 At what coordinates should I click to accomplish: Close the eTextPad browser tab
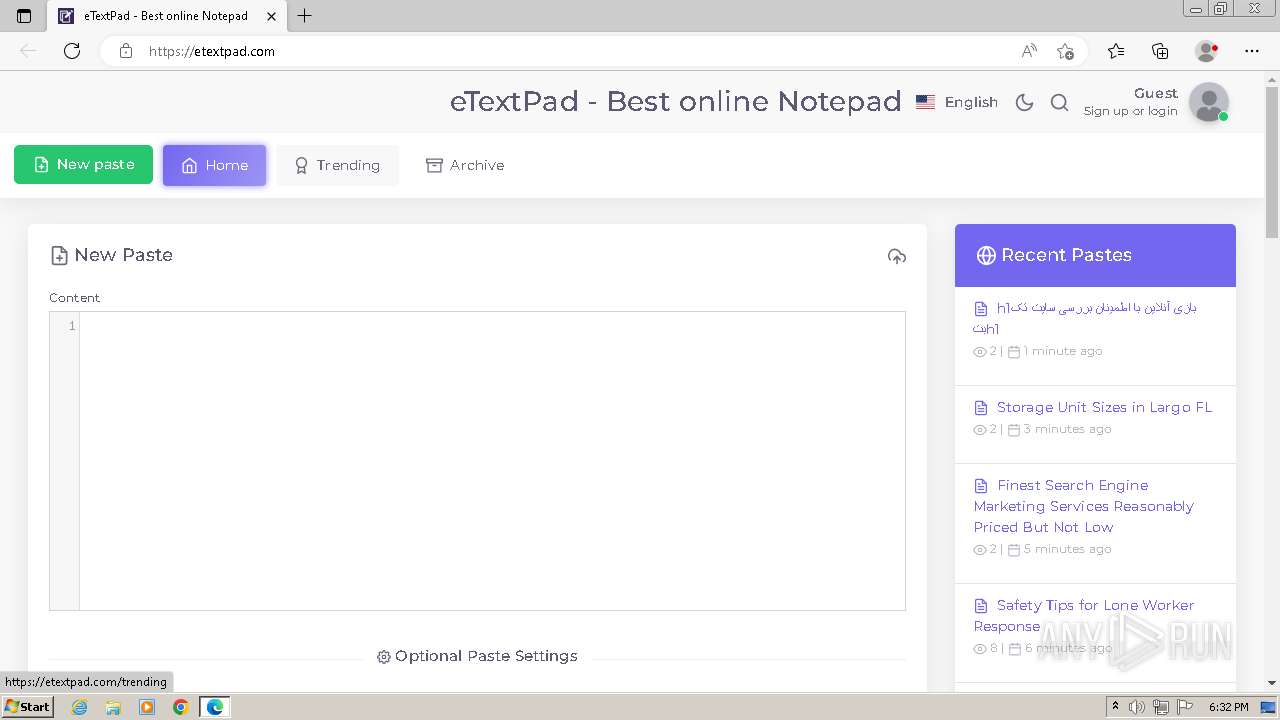[271, 16]
